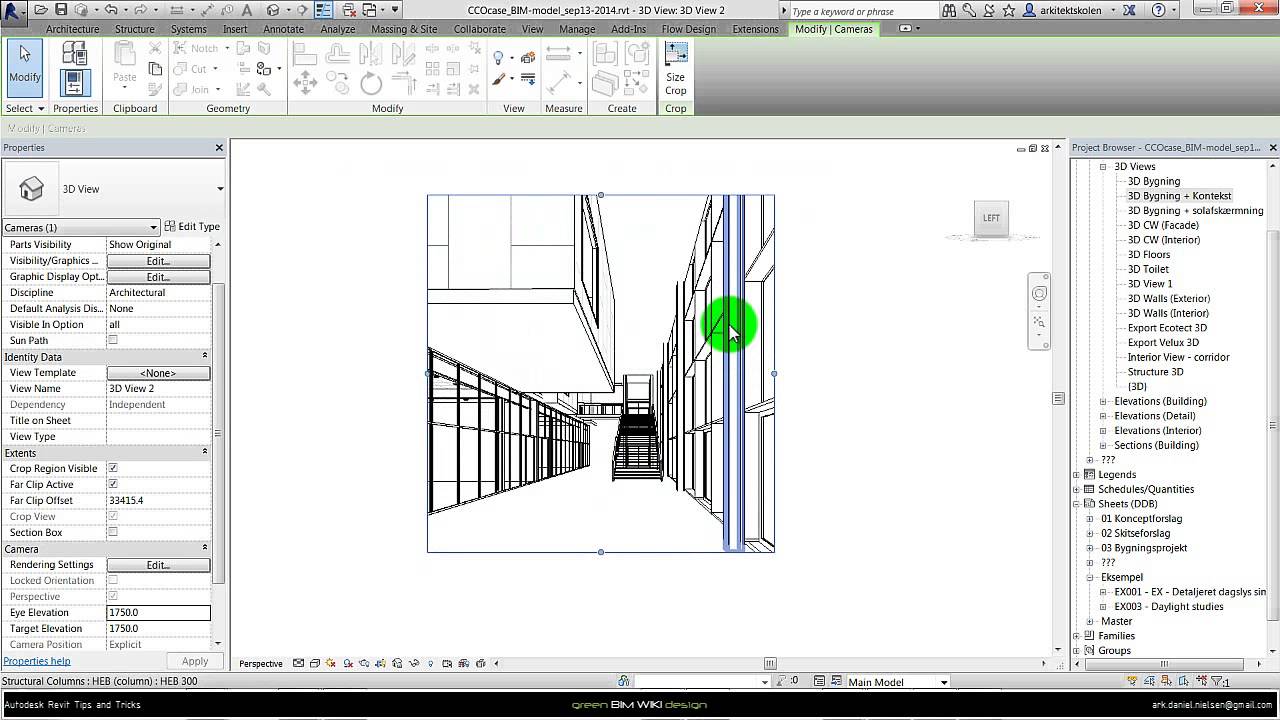Click the Copy to clipboard icon
Screen dimensions: 1280x720
pyautogui.click(x=155, y=69)
